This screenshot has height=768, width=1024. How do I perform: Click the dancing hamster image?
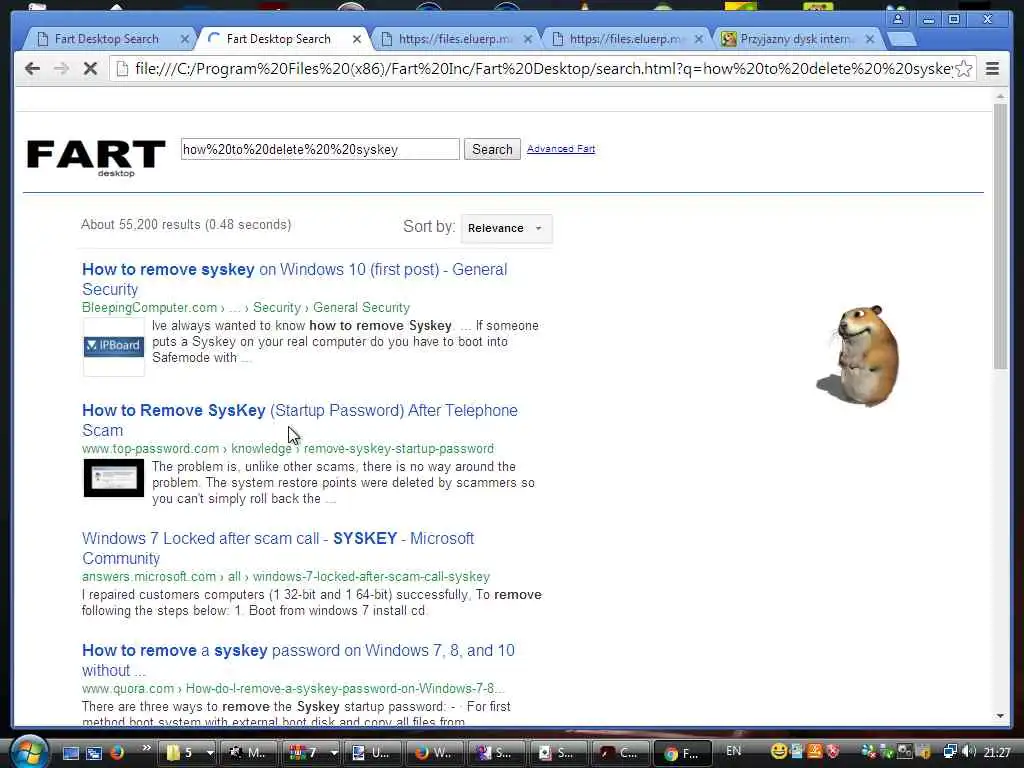tap(859, 356)
